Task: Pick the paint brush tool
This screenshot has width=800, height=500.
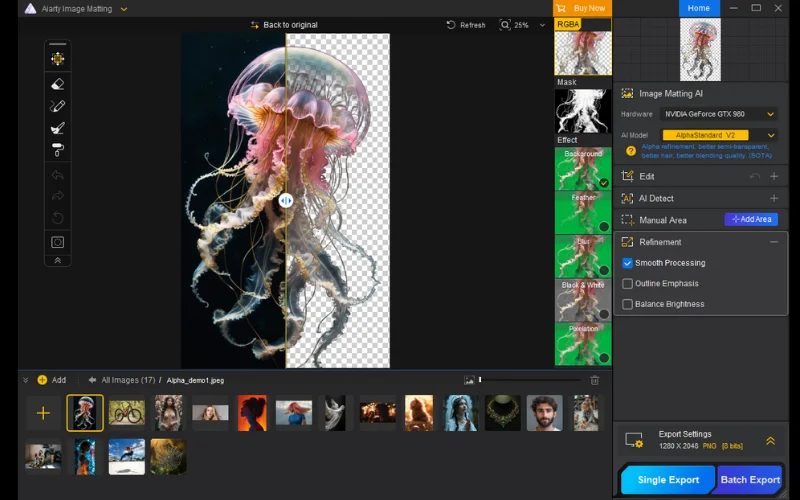Action: coord(58,128)
